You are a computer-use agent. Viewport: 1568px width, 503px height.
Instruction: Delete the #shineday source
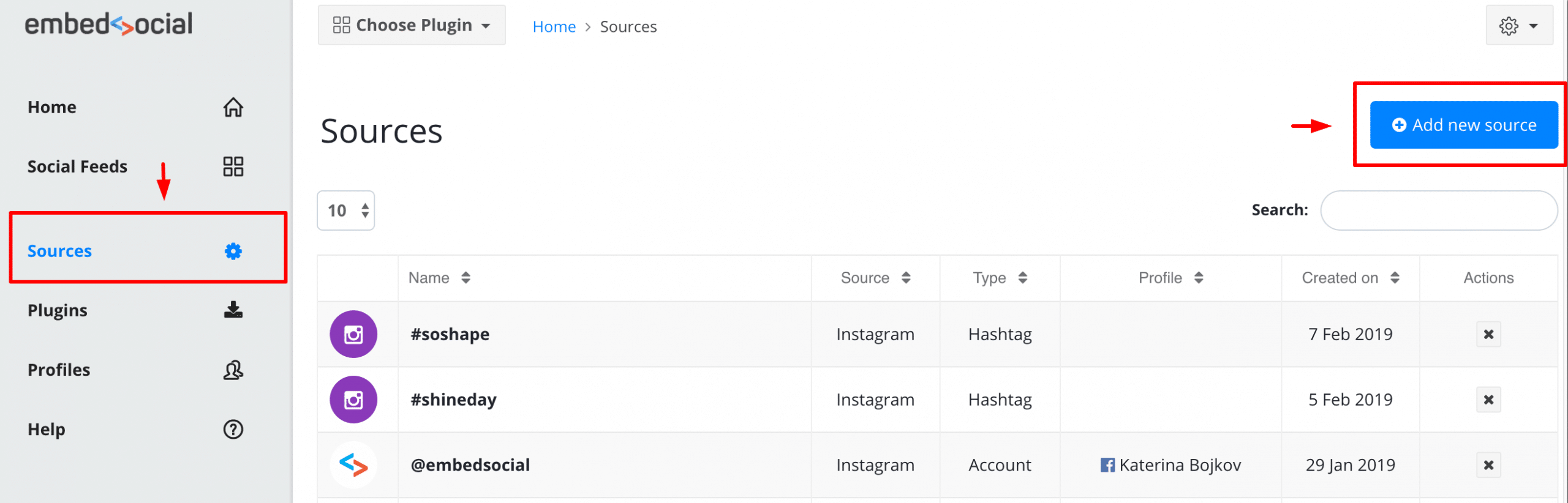point(1488,400)
